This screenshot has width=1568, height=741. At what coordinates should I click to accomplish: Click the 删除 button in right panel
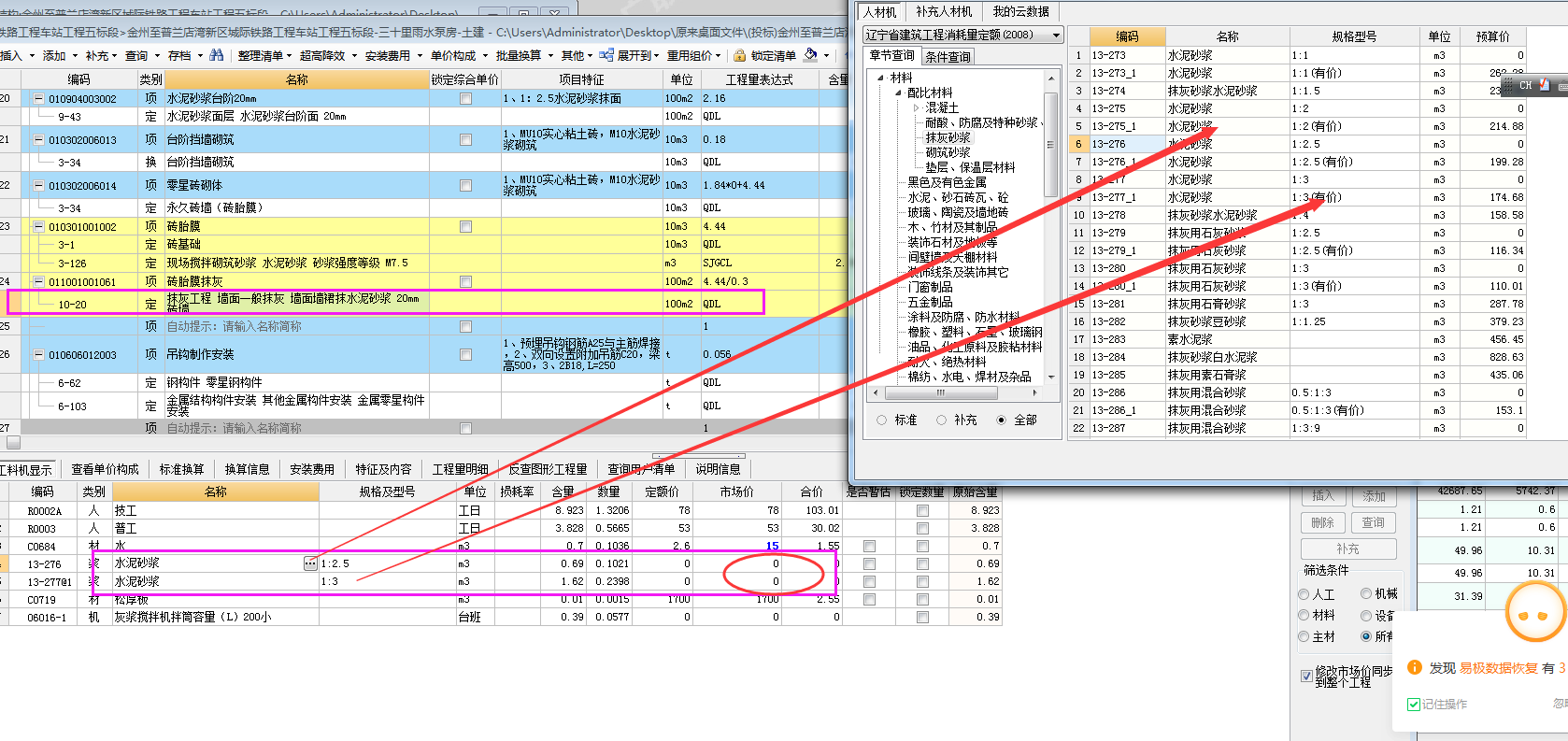click(1323, 522)
